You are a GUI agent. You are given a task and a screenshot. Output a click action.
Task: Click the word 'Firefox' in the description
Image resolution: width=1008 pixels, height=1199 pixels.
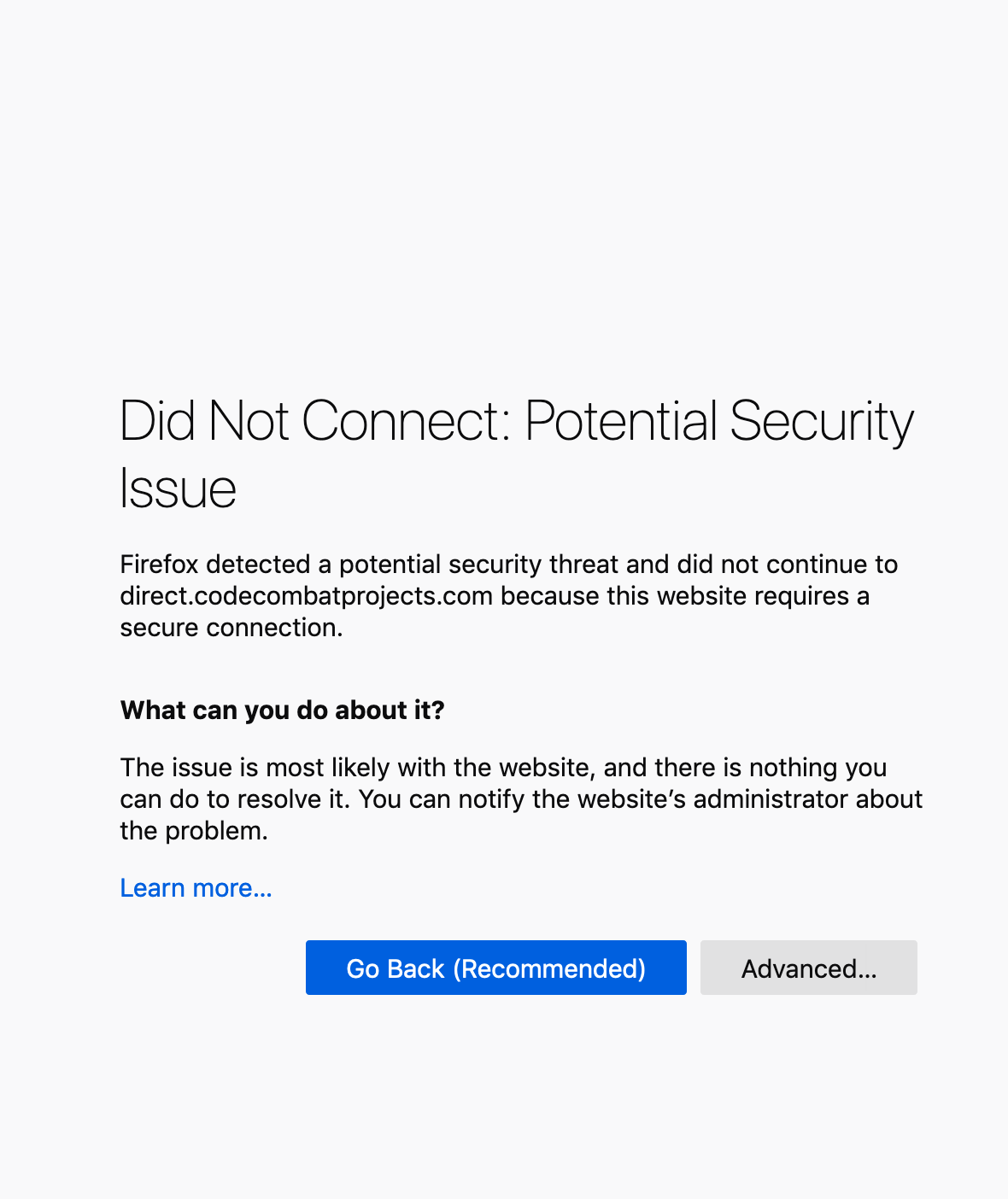coord(159,564)
